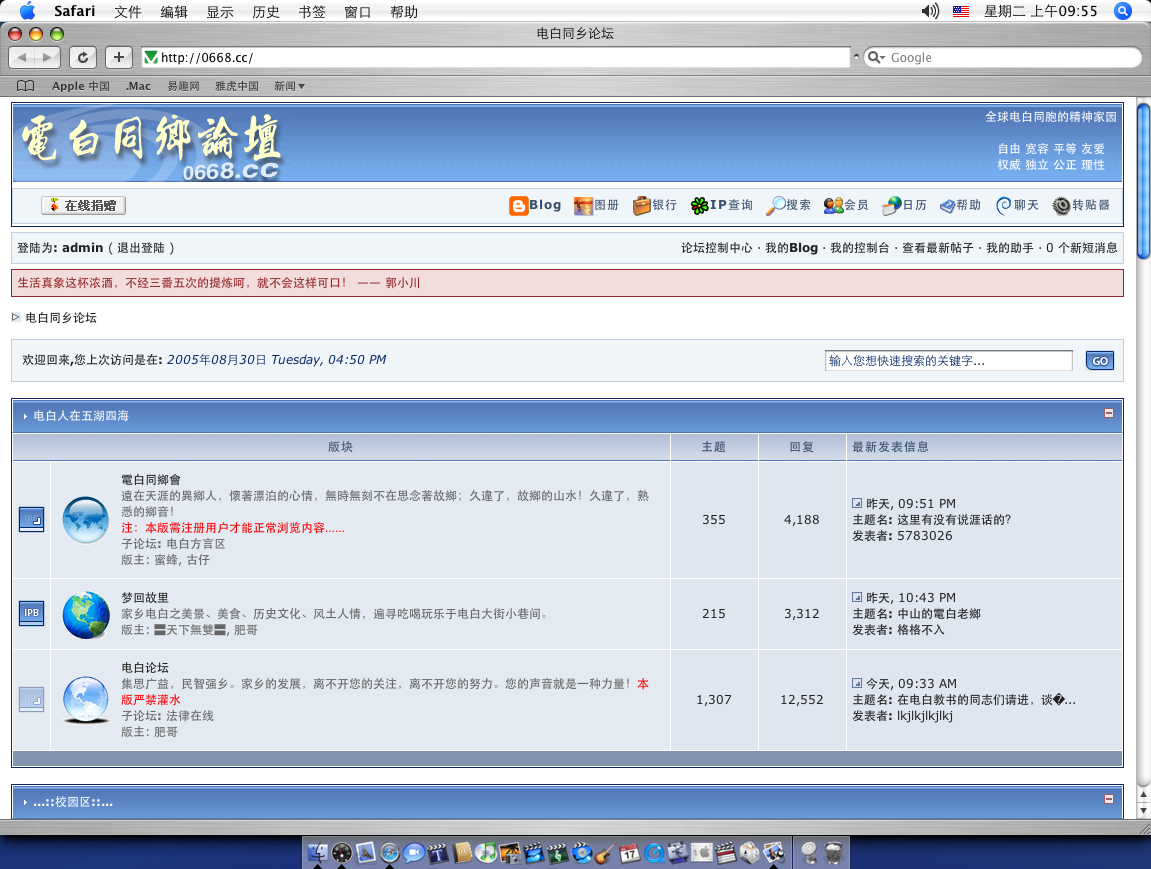This screenshot has width=1151, height=869.
Task: Open Google search engine dropdown arrow
Action: (876, 58)
